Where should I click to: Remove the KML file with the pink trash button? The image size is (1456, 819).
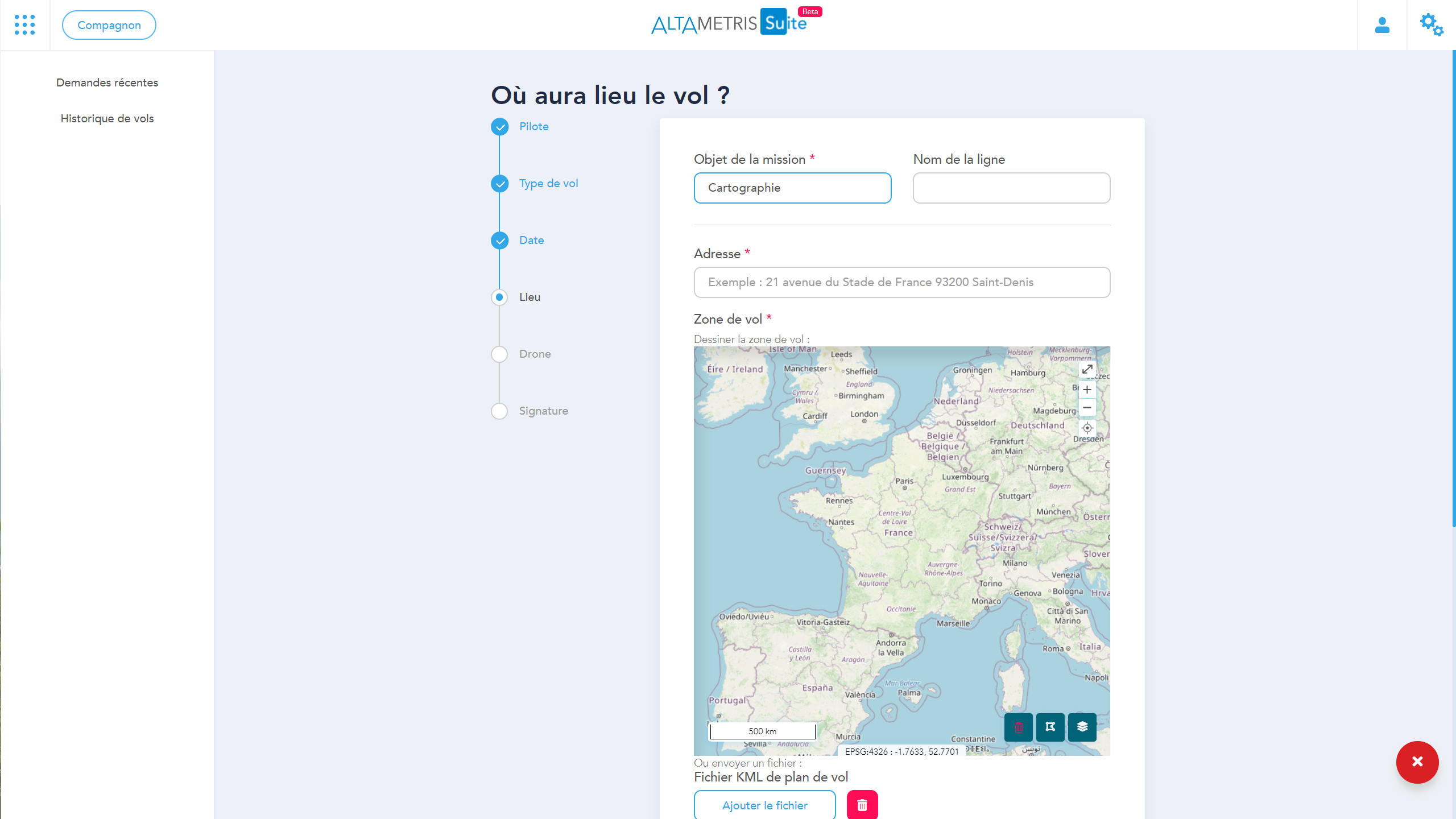tap(862, 804)
